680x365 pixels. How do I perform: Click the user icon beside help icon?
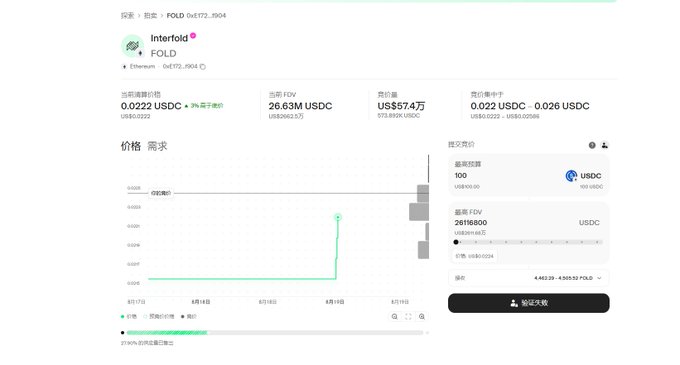605,145
